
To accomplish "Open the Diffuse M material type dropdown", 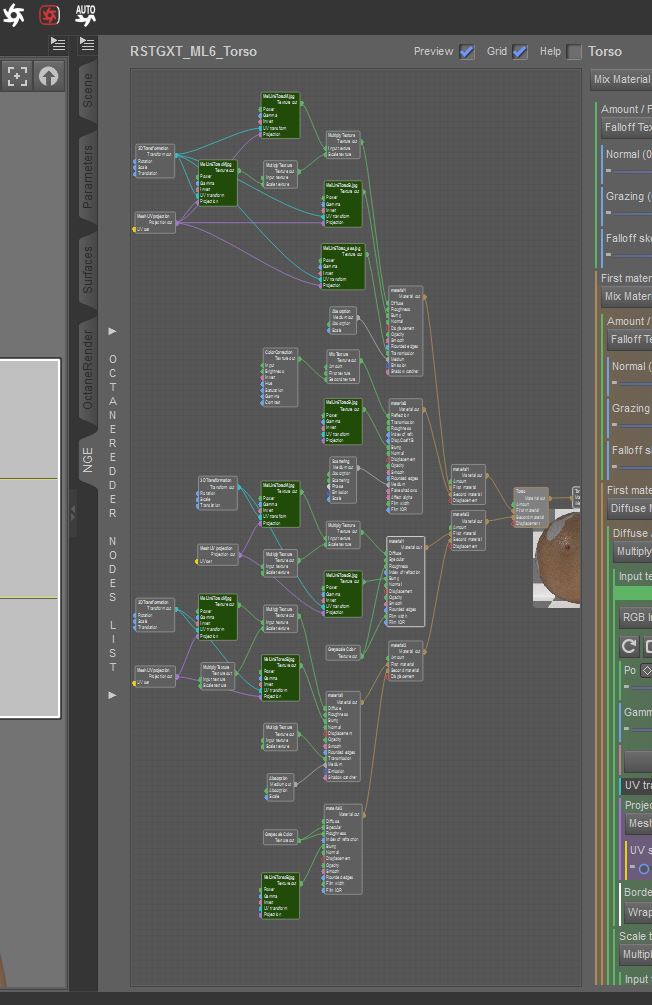I will click(630, 508).
